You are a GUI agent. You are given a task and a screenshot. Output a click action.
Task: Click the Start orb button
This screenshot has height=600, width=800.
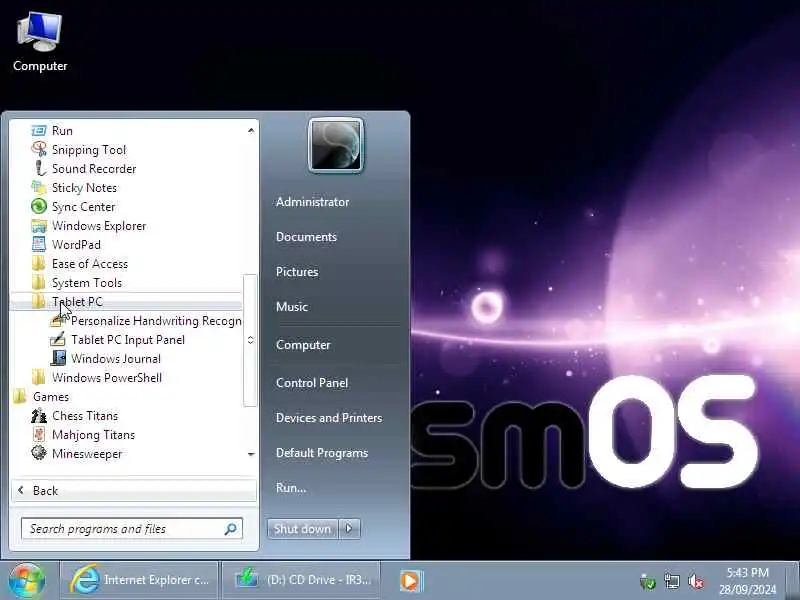pos(26,581)
